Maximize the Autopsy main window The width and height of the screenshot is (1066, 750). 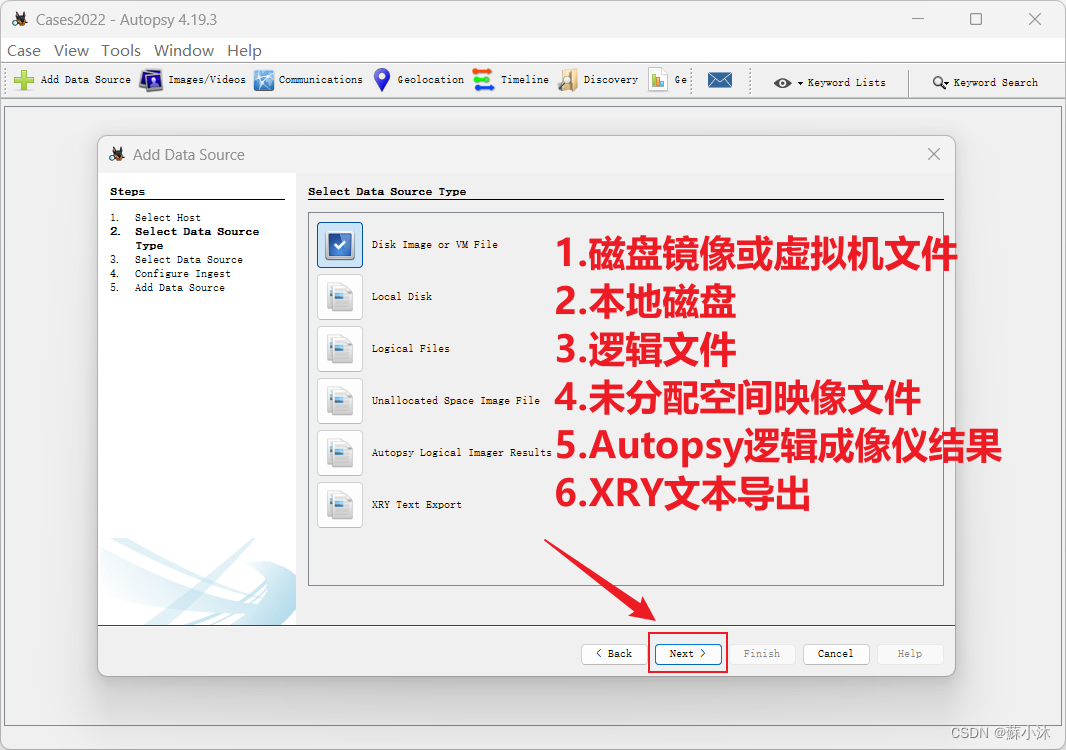click(976, 19)
